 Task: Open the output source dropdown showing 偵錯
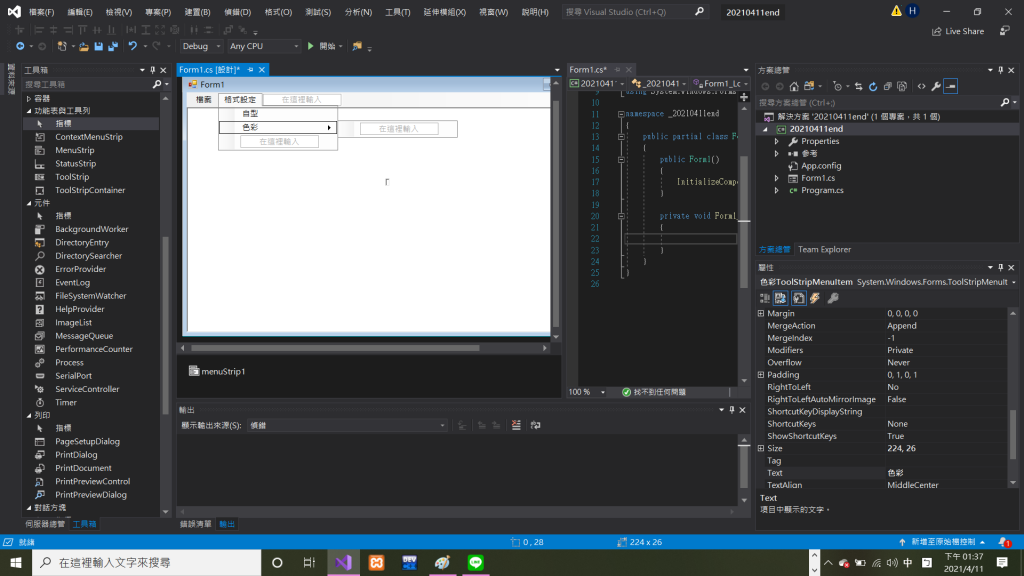(x=347, y=425)
